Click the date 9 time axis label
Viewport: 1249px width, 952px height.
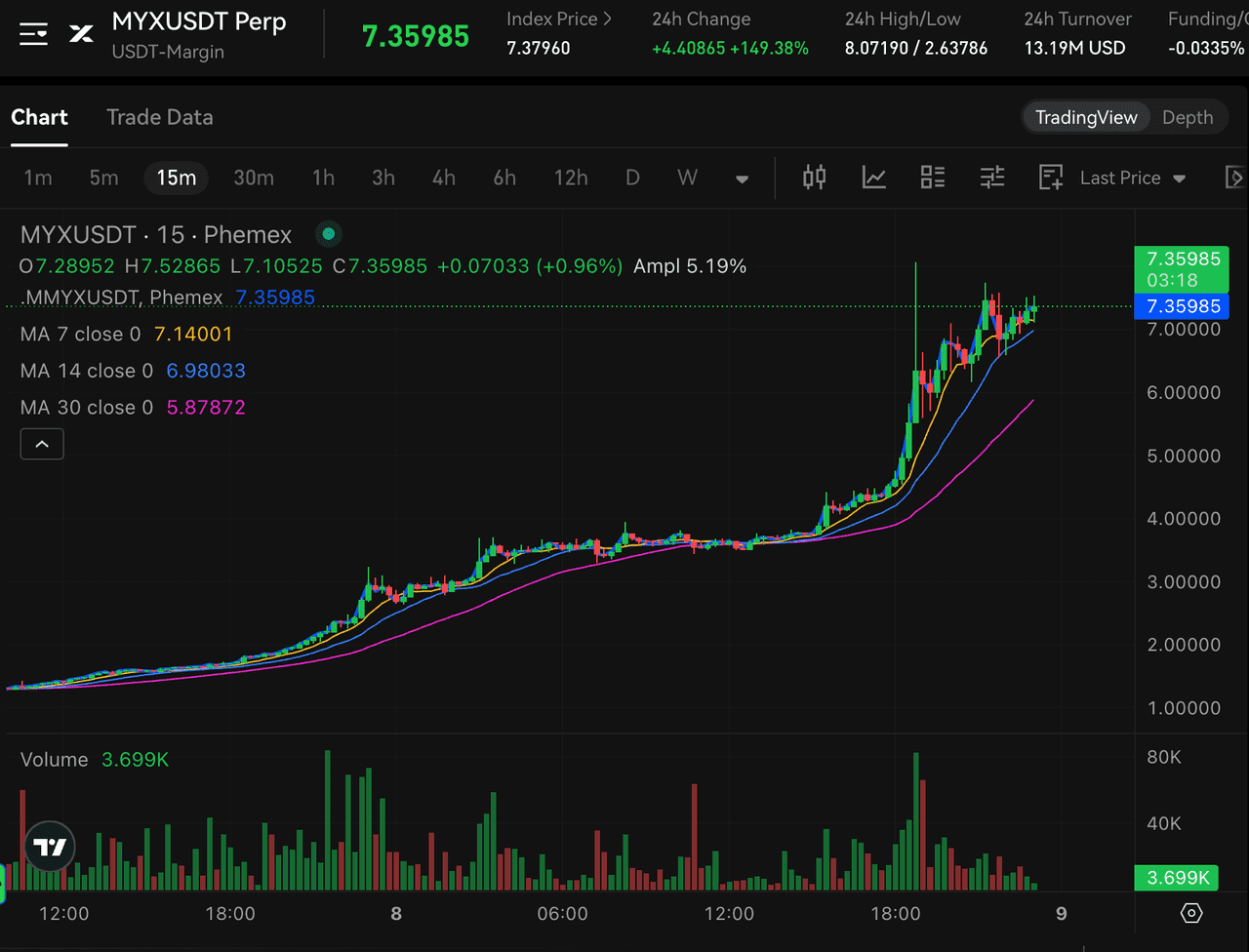pyautogui.click(x=1062, y=914)
